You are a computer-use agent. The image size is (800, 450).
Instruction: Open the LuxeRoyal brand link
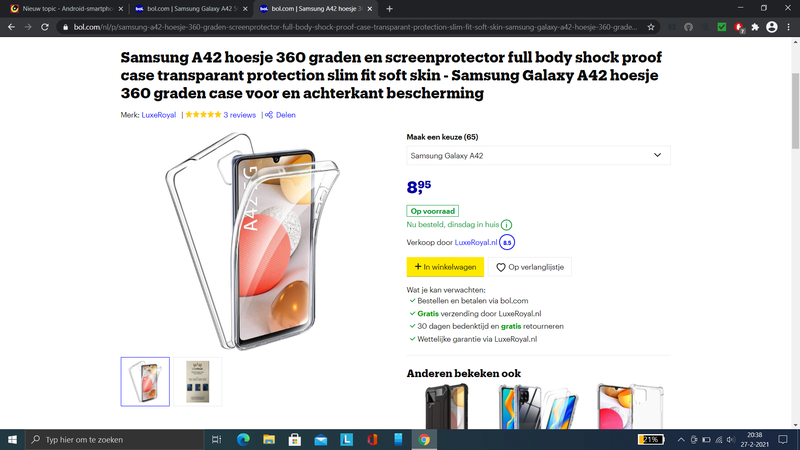[159, 115]
